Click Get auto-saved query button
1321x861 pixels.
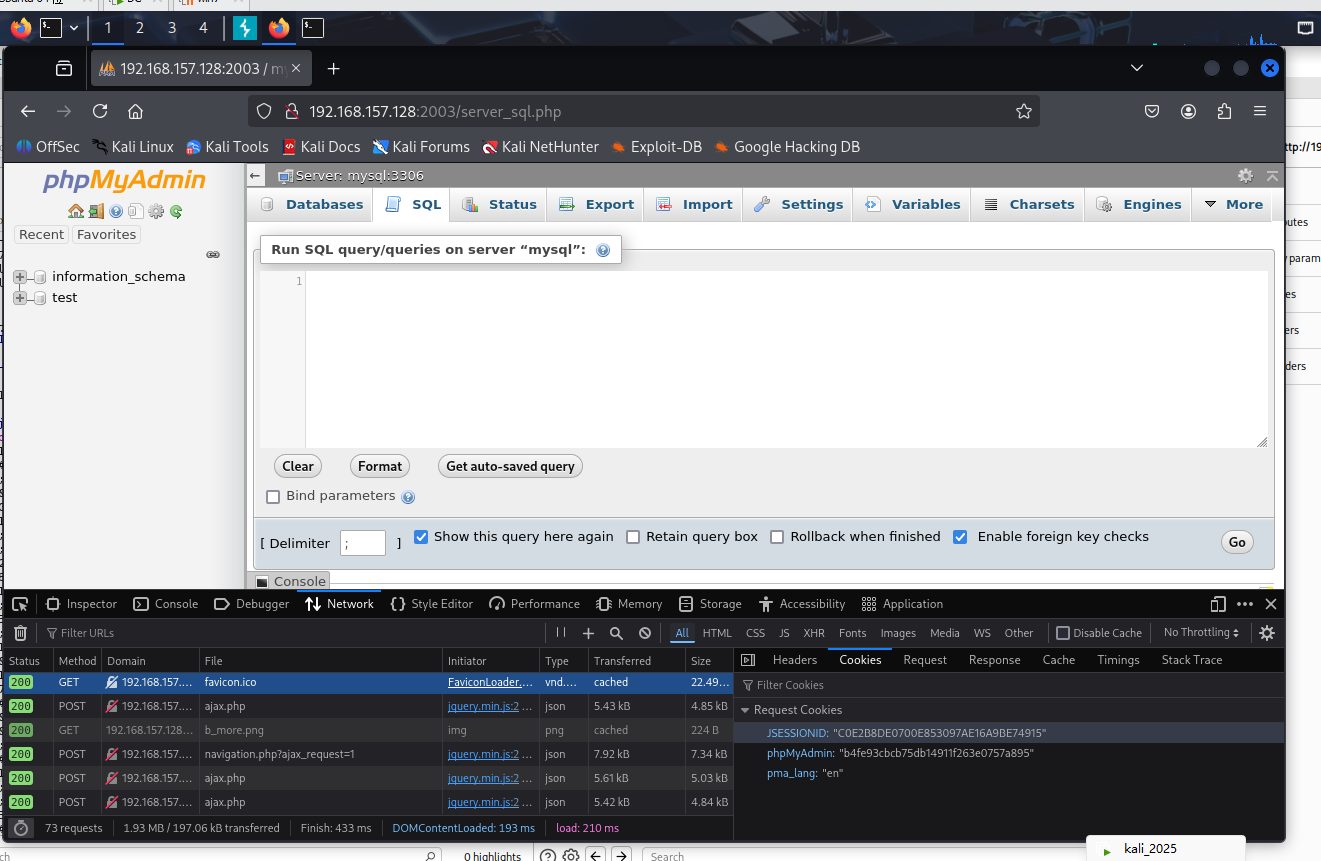510,466
